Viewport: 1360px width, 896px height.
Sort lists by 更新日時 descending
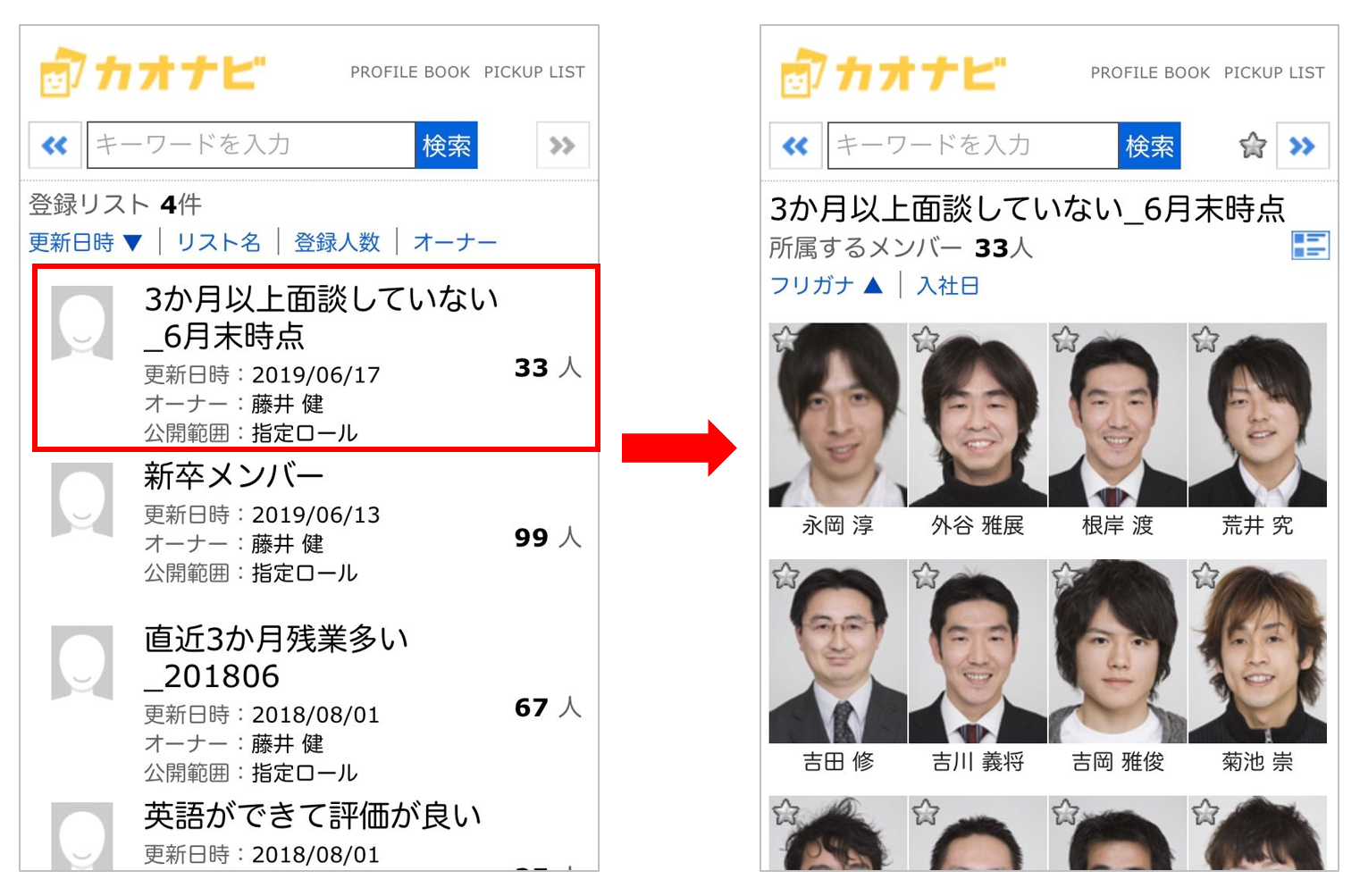click(86, 242)
